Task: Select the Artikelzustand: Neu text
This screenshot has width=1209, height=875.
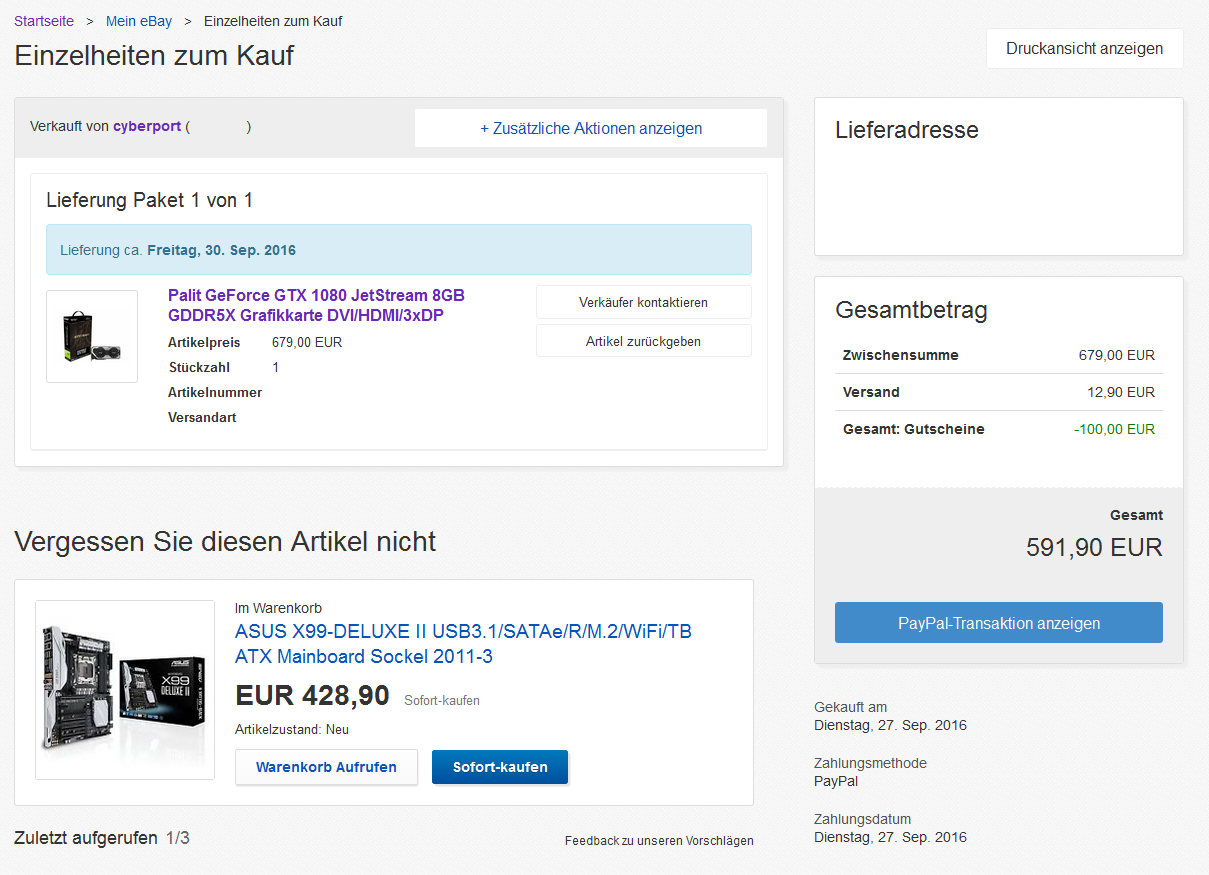Action: (292, 730)
